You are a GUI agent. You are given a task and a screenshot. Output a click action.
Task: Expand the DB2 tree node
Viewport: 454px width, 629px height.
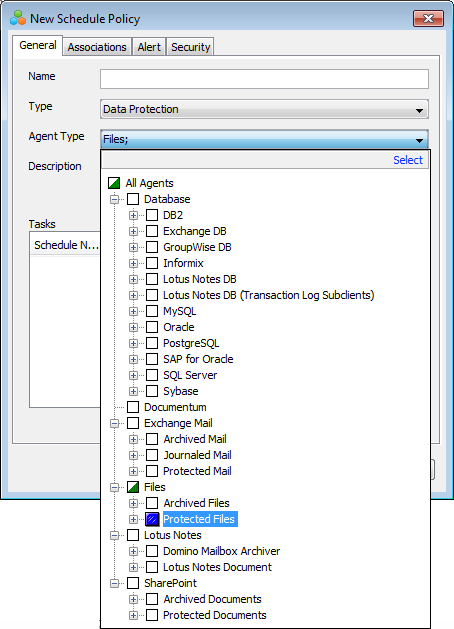coord(133,215)
